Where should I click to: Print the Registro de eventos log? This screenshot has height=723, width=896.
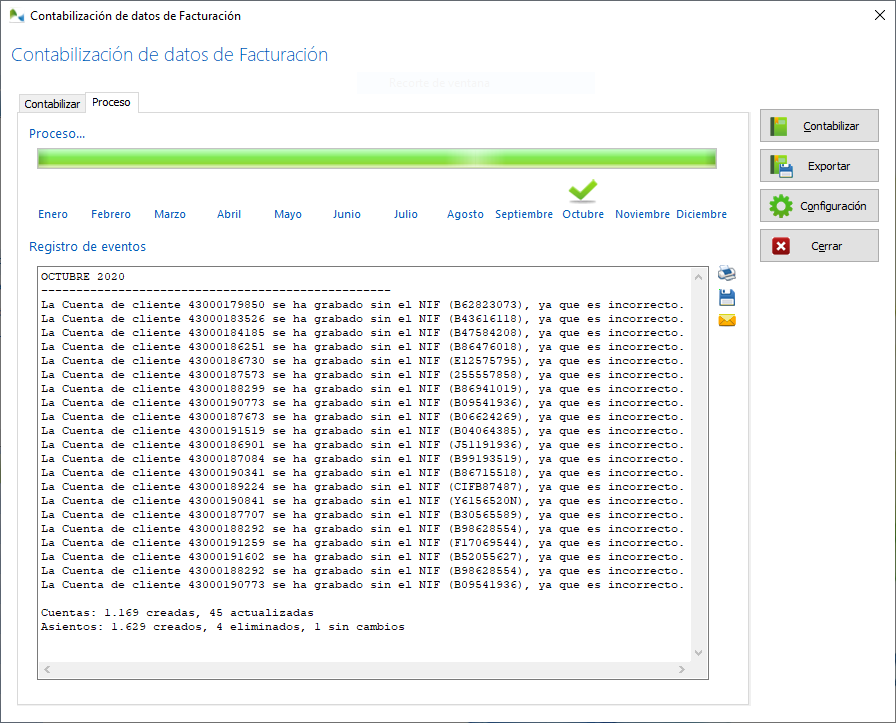pyautogui.click(x=726, y=273)
